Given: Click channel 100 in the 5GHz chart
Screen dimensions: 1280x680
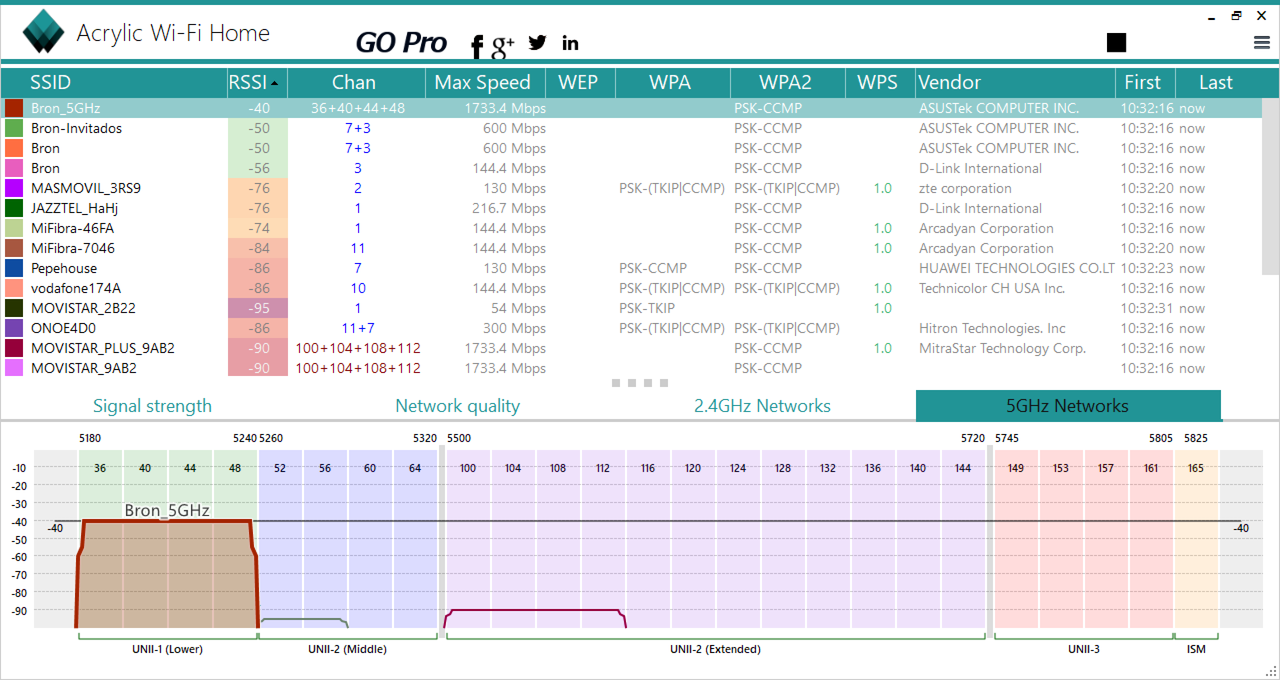Looking at the screenshot, I should coord(467,468).
